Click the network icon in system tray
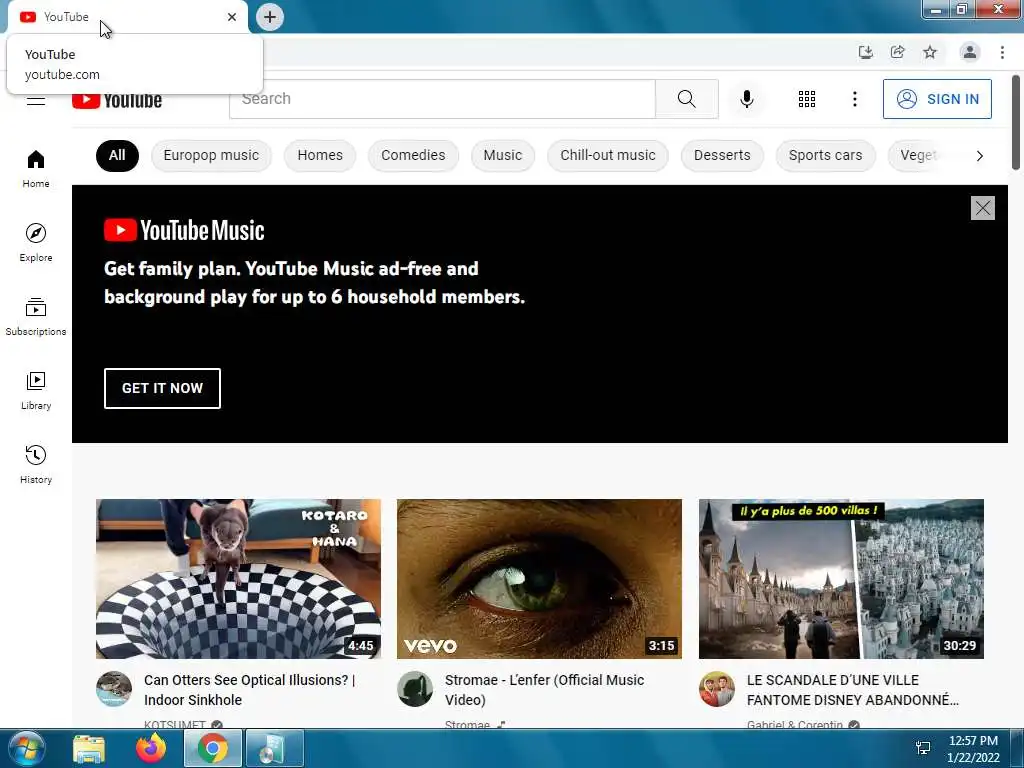Viewport: 1024px width, 768px height. click(x=923, y=748)
